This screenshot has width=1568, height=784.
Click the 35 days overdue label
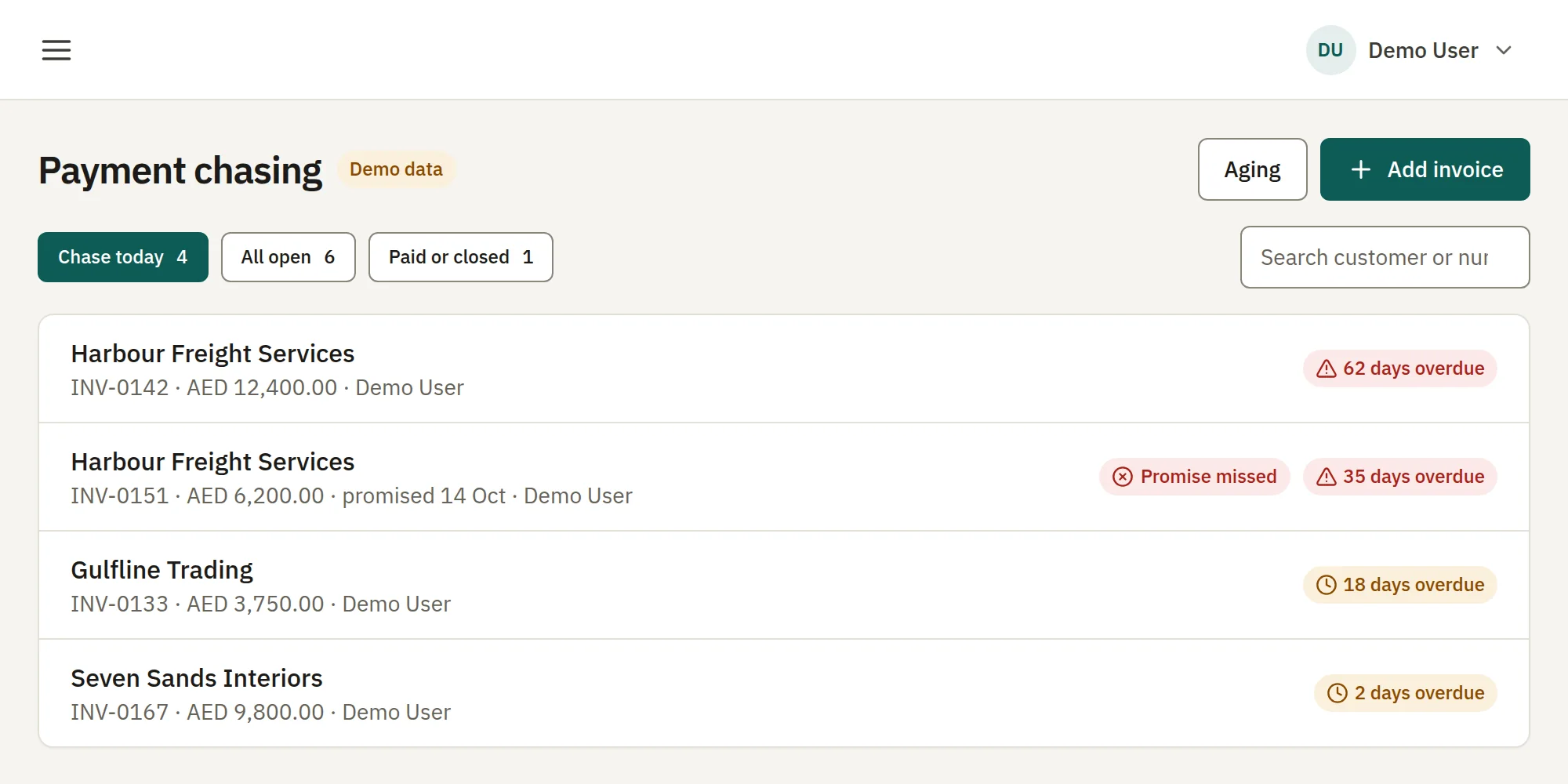coord(1414,477)
